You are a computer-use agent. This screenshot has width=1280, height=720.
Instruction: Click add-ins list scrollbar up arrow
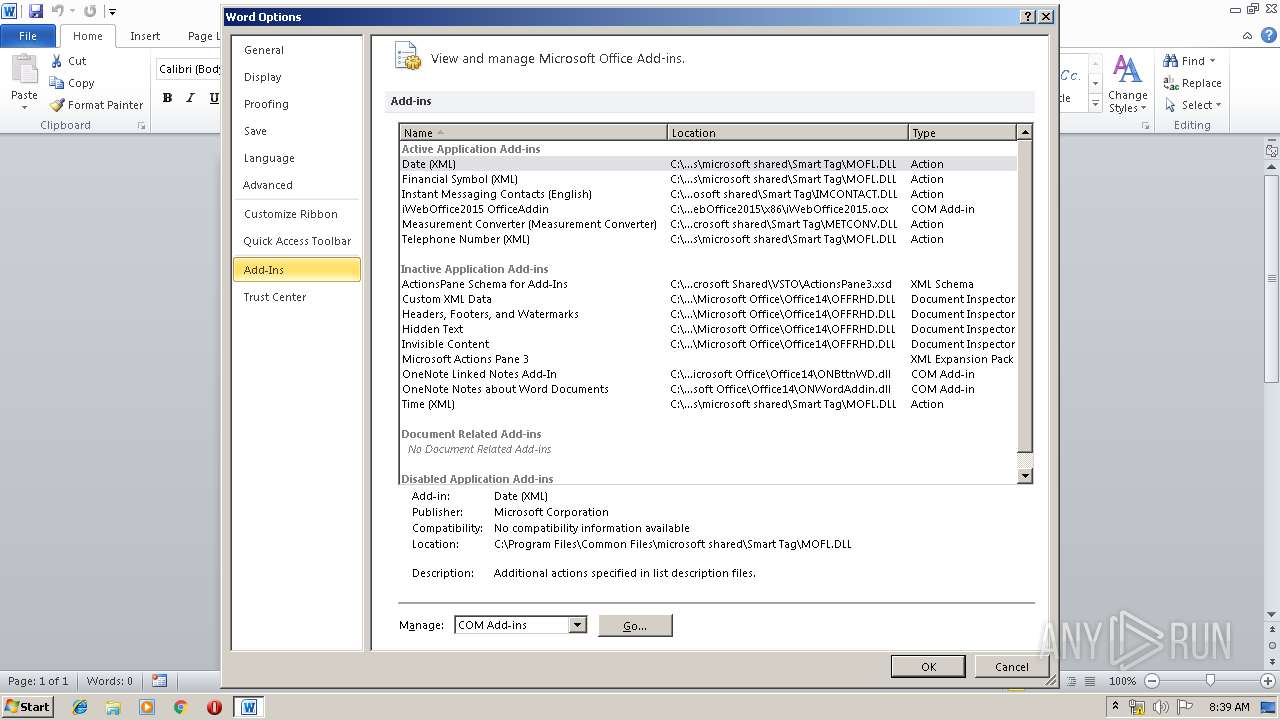[x=1024, y=132]
